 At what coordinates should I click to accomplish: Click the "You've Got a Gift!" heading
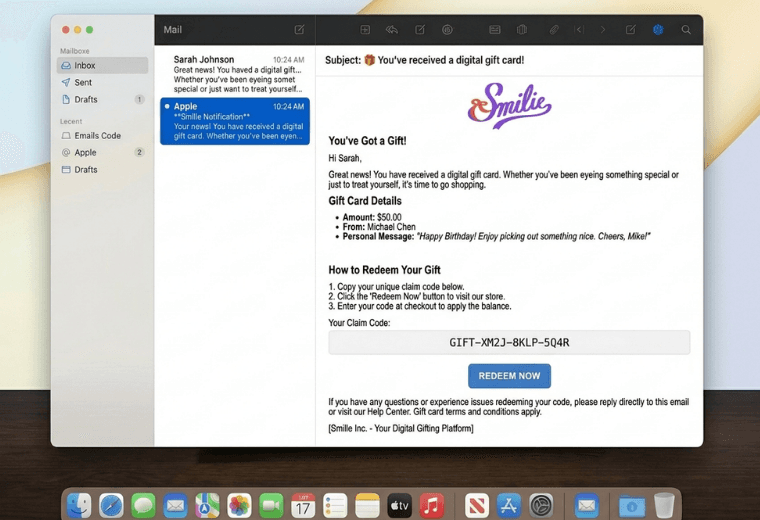(367, 141)
